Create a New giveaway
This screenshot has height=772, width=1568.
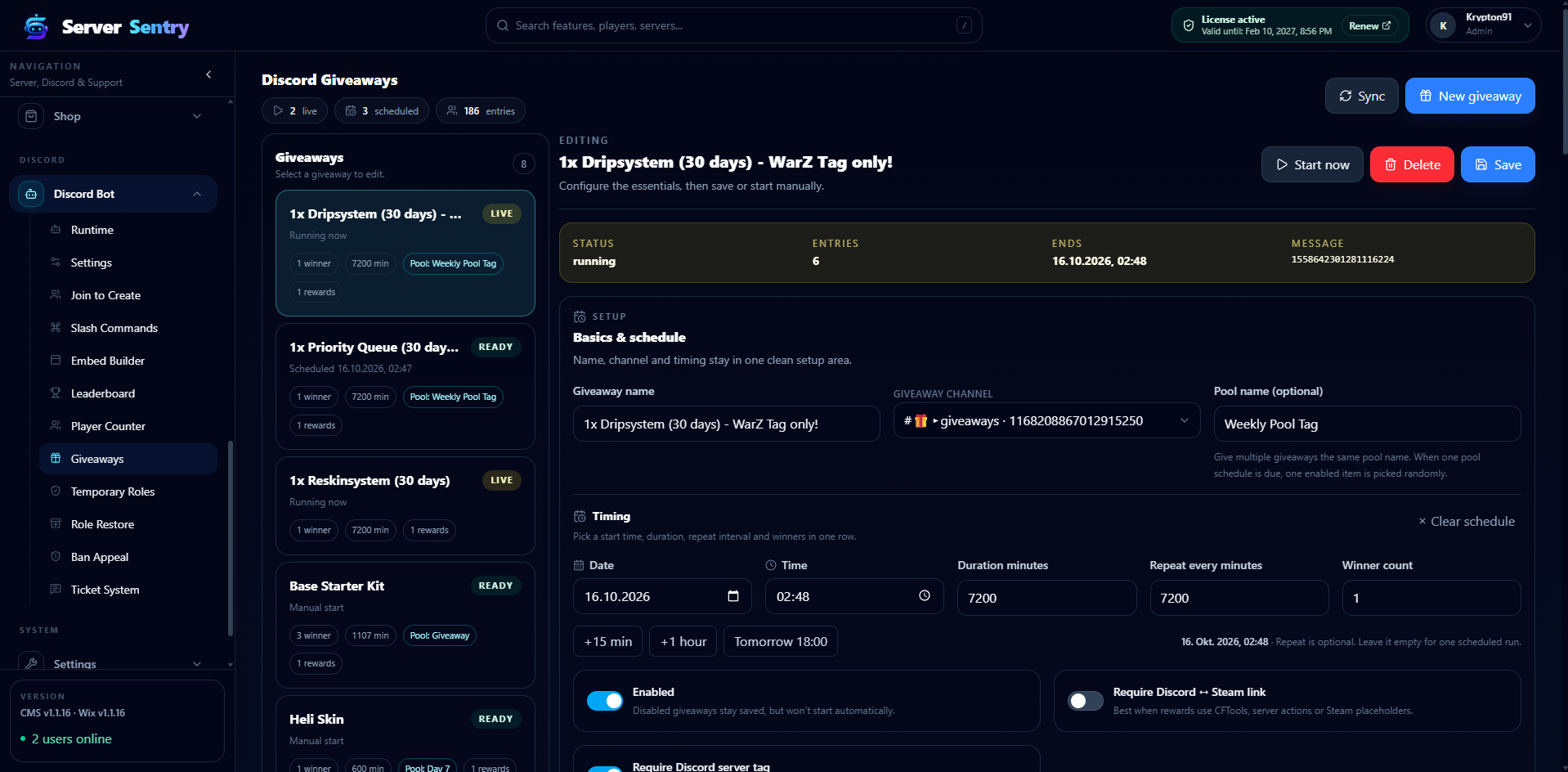[x=1470, y=96]
